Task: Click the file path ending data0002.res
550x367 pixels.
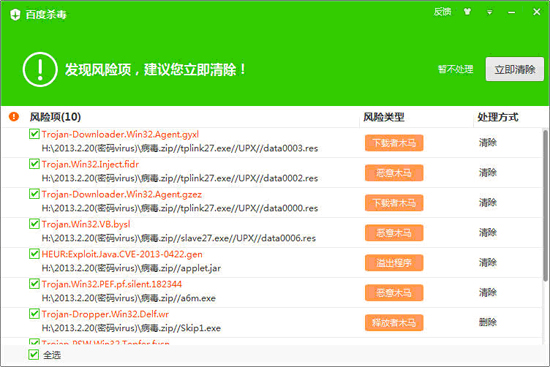Action: tap(180, 178)
